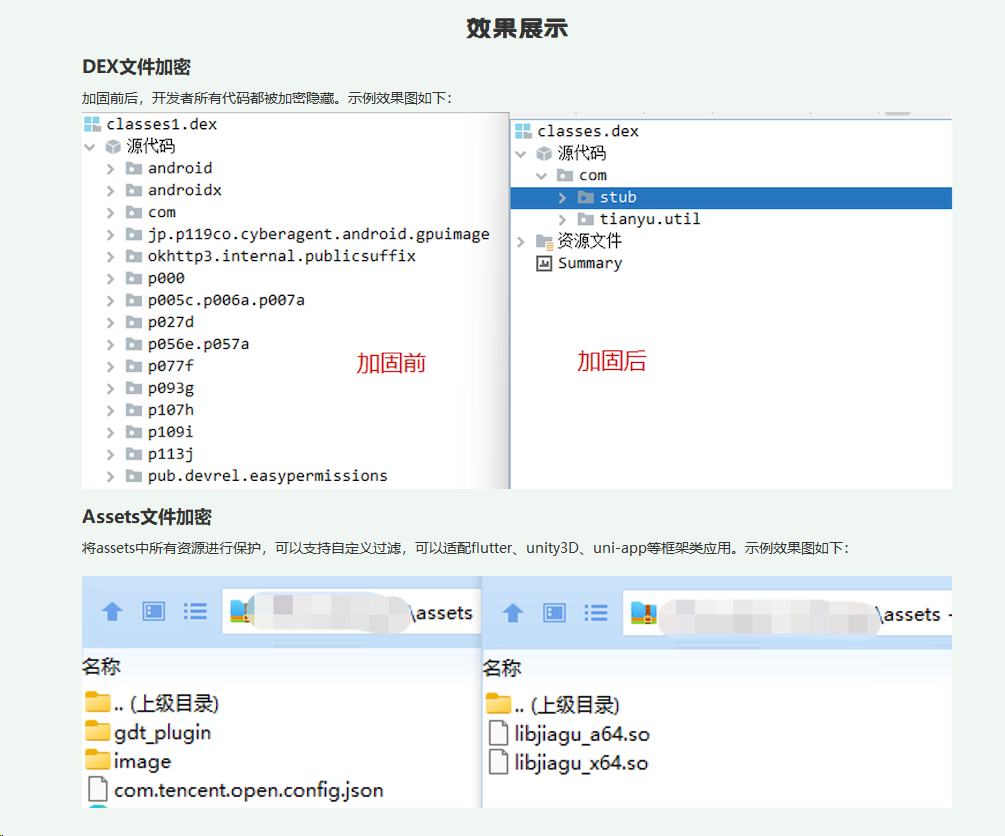This screenshot has width=1005, height=836.
Task: Collapse the com node under classes.dex
Action: coord(542,176)
